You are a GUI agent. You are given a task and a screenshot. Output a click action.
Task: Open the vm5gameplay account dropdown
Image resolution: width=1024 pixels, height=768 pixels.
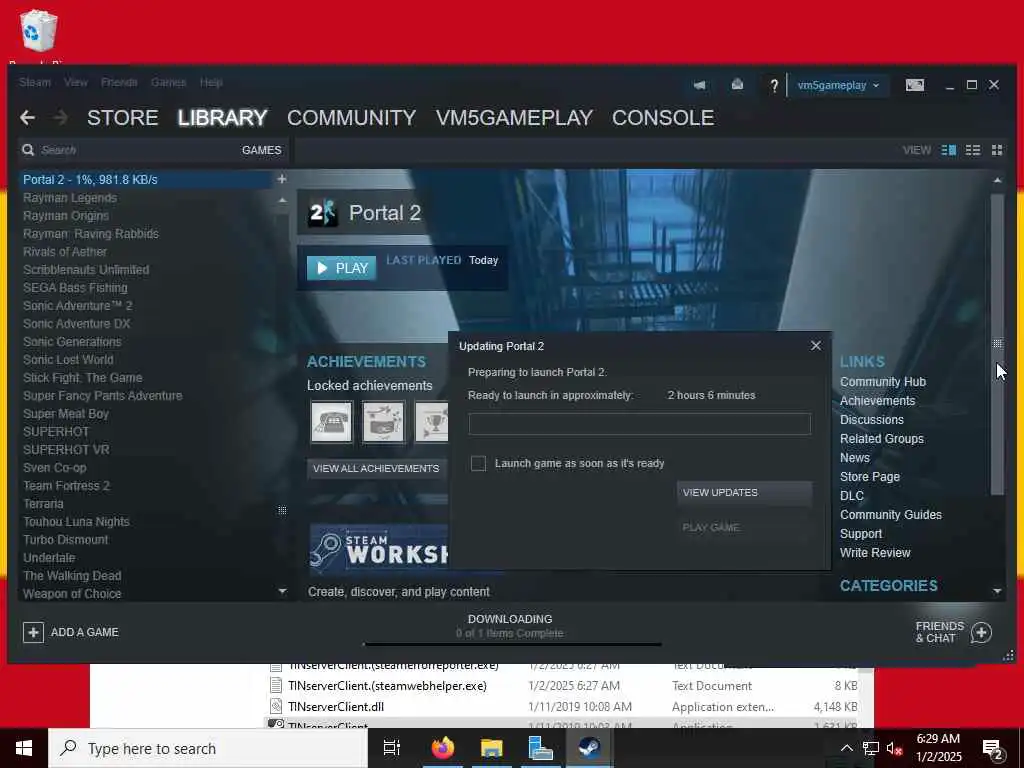tap(838, 86)
